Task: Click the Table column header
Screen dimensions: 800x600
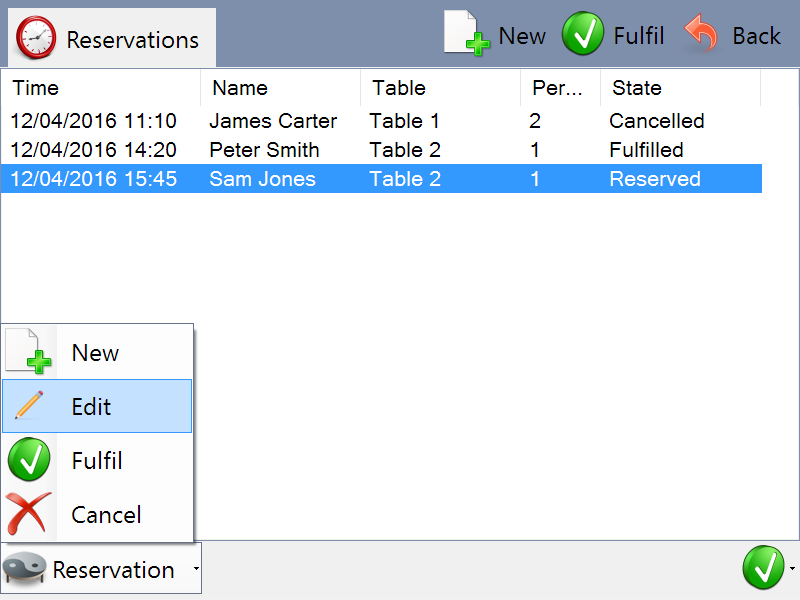Action: tap(440, 88)
